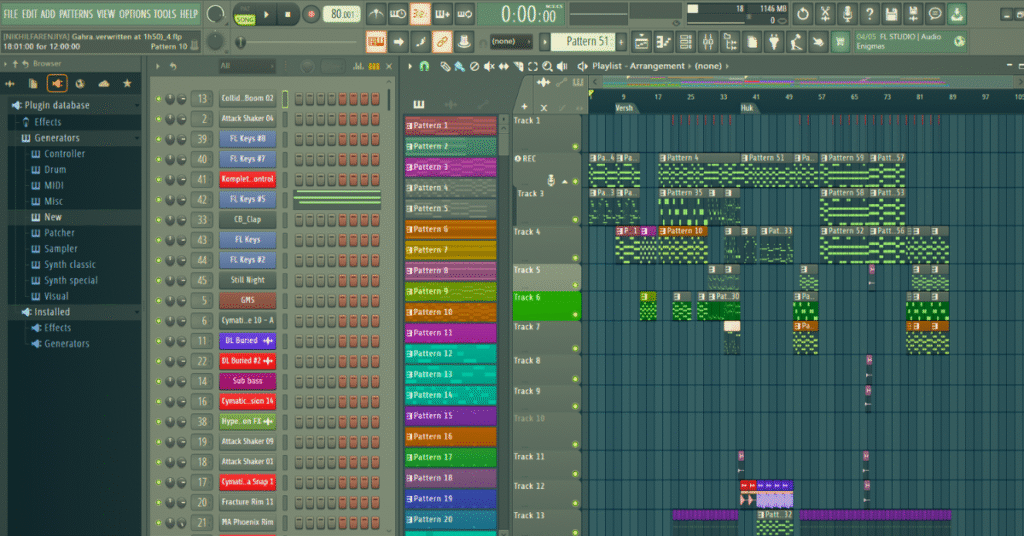Switch between PAT and SONG mode
Viewport: 1024px width, 536px height.
pyautogui.click(x=245, y=16)
